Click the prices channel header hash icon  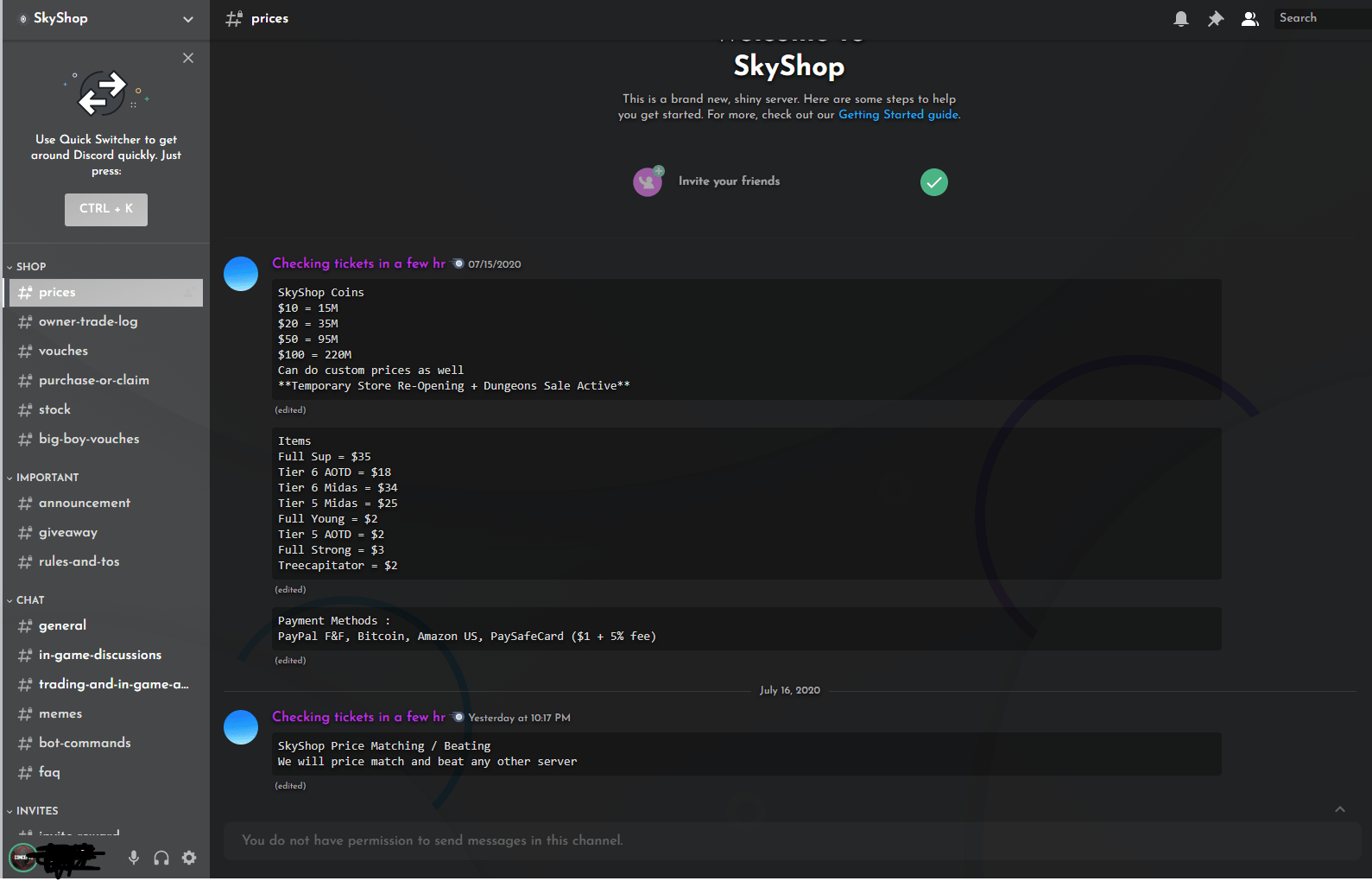[234, 18]
